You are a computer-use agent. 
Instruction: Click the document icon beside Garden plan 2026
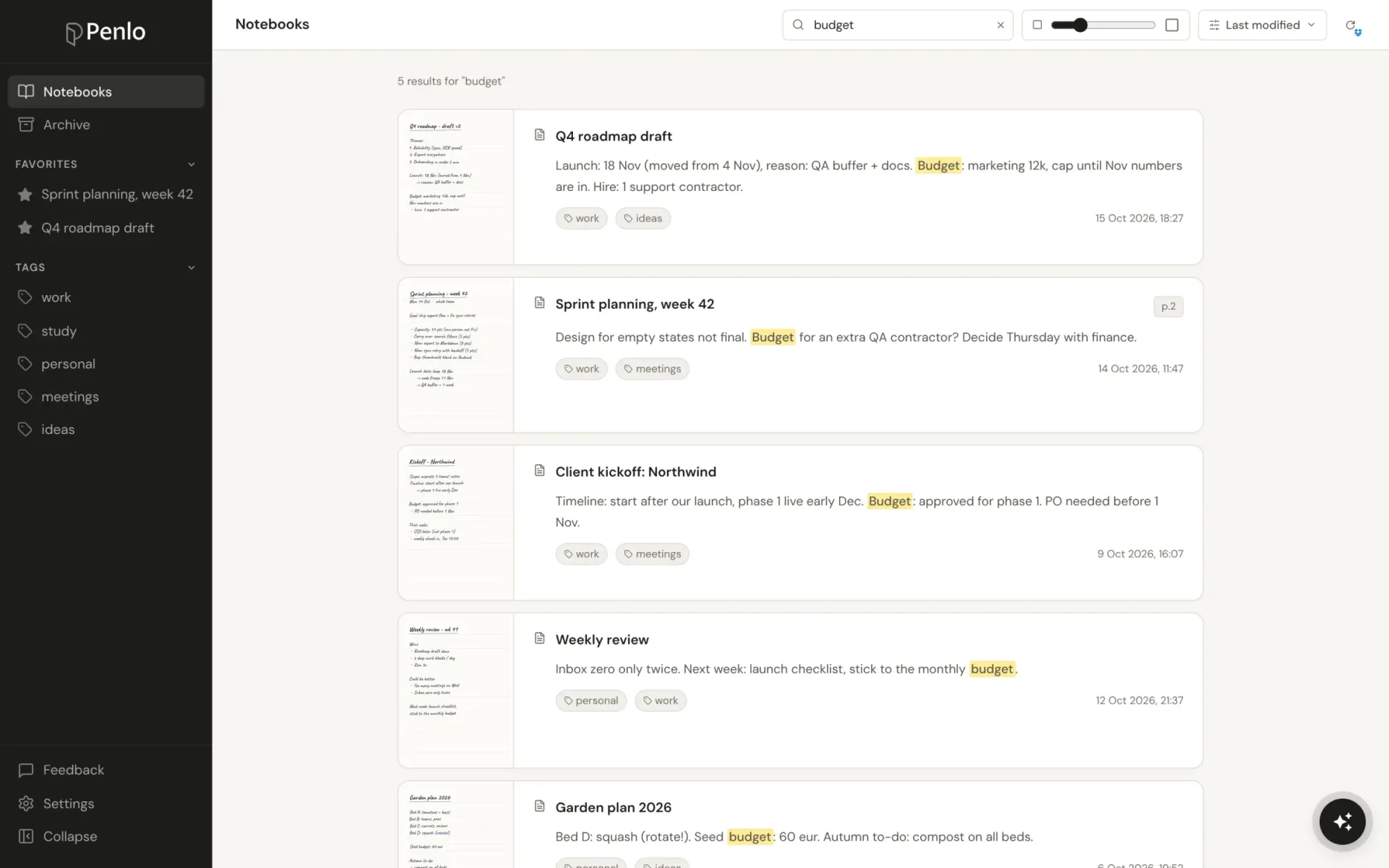(x=540, y=806)
